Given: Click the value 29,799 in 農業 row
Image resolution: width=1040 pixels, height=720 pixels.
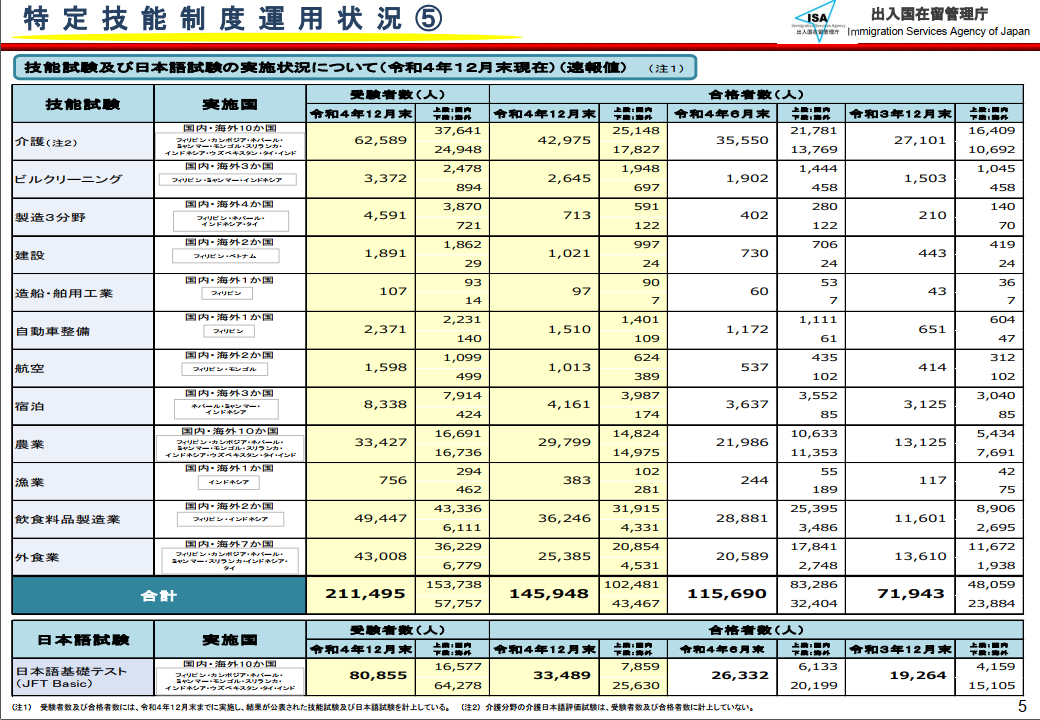Looking at the screenshot, I should coord(564,442).
